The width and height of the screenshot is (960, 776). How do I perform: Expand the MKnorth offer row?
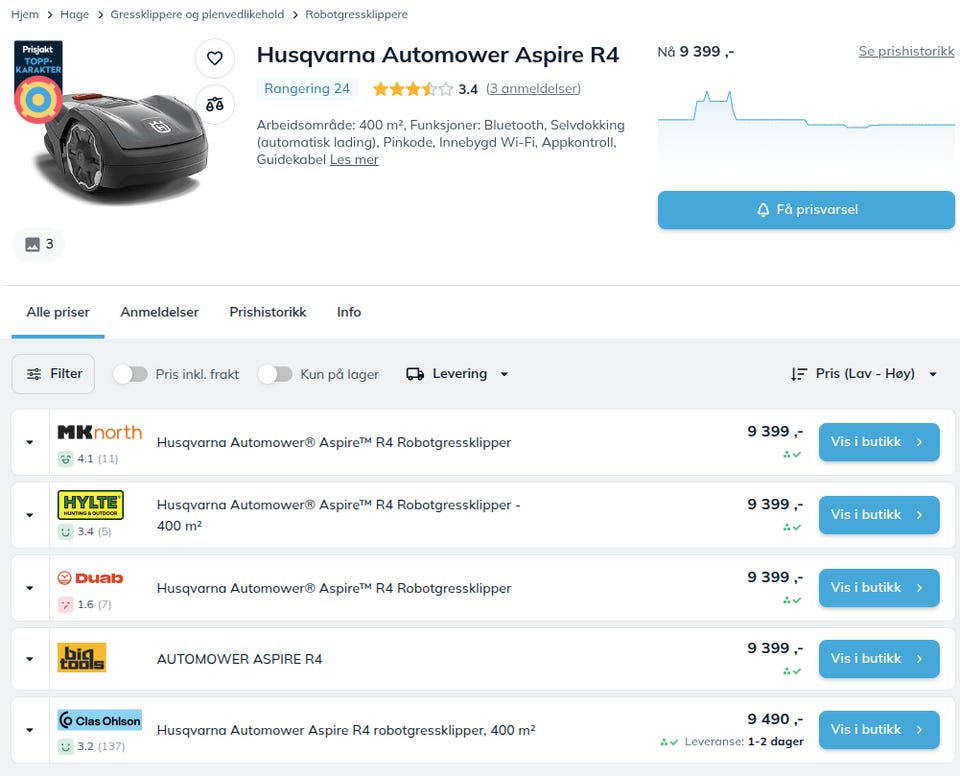[30, 442]
